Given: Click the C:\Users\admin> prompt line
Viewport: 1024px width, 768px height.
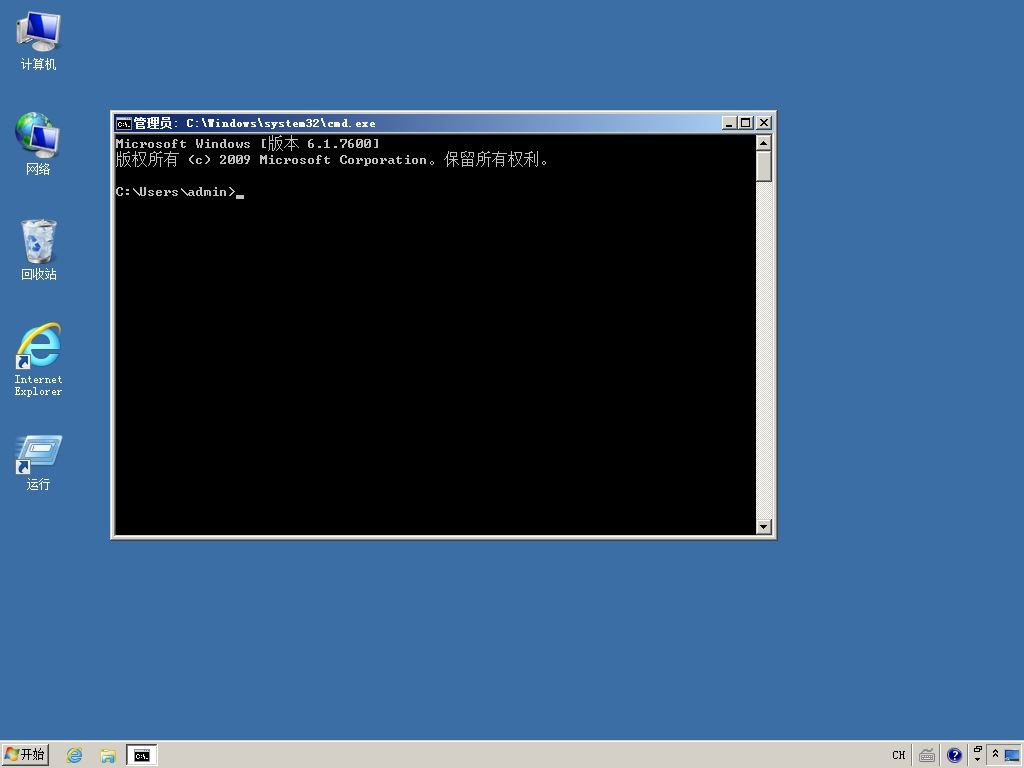Looking at the screenshot, I should (175, 192).
